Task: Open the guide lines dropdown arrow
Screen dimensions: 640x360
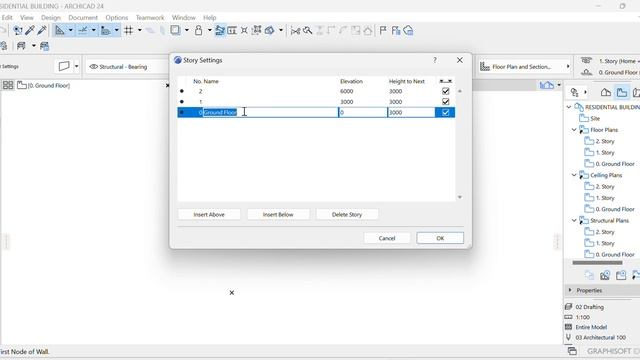Action: pyautogui.click(x=71, y=30)
